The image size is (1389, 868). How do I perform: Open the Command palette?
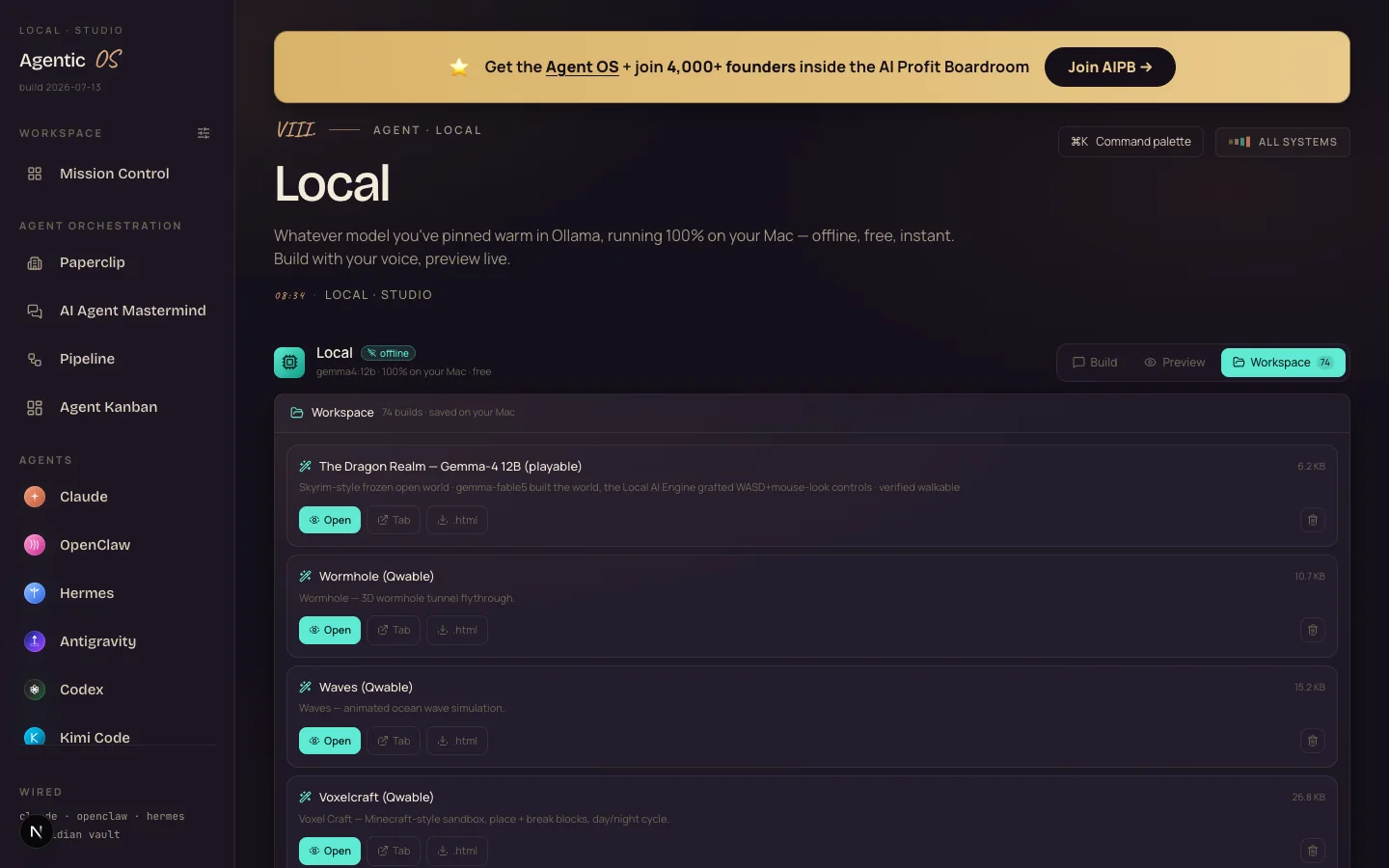1130,142
